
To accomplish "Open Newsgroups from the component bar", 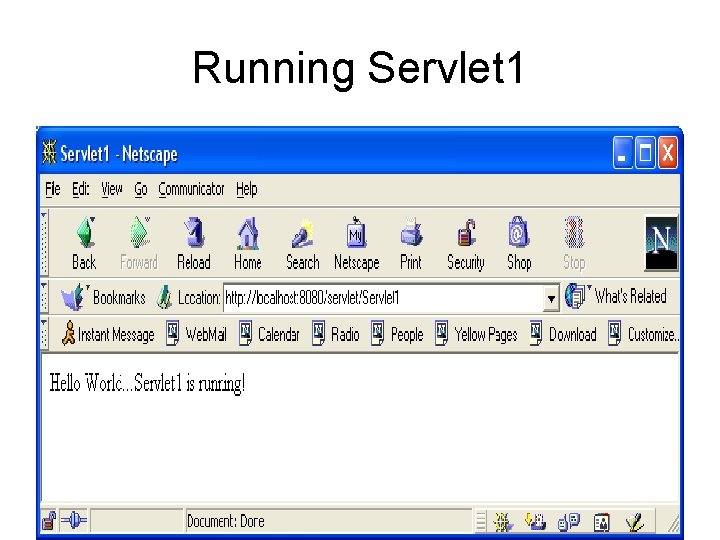I will 568,522.
